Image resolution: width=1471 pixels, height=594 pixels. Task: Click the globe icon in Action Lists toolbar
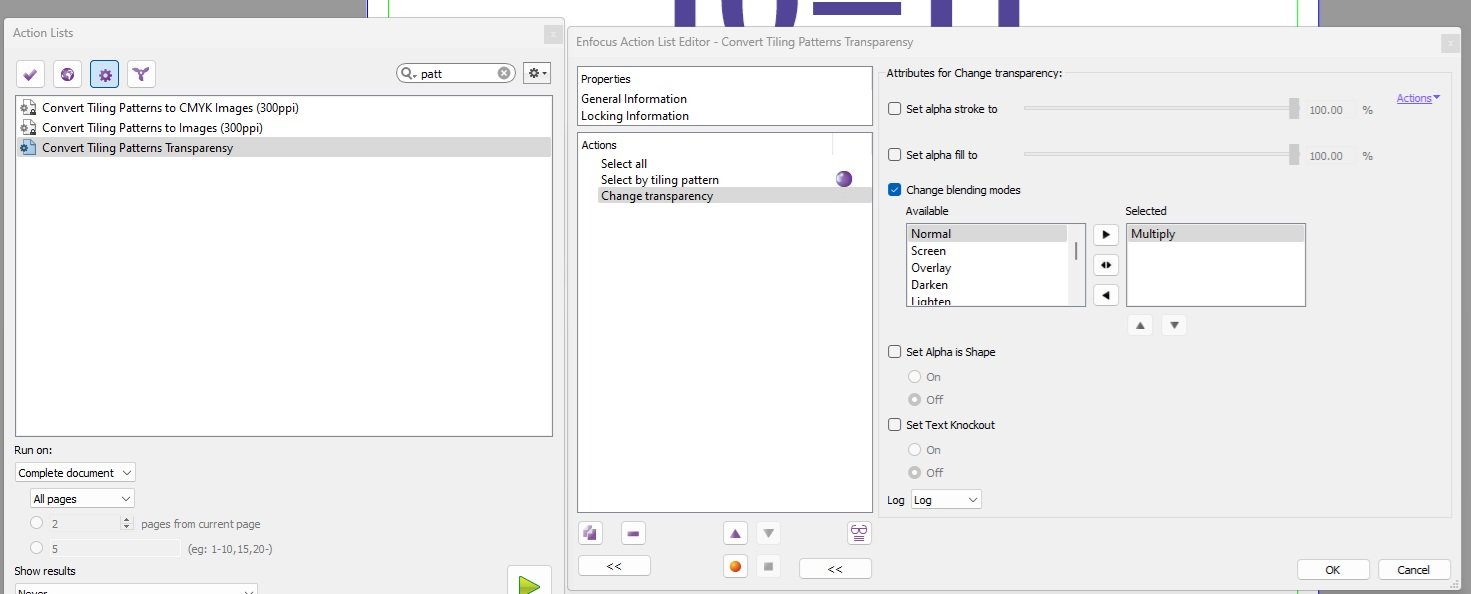67,74
